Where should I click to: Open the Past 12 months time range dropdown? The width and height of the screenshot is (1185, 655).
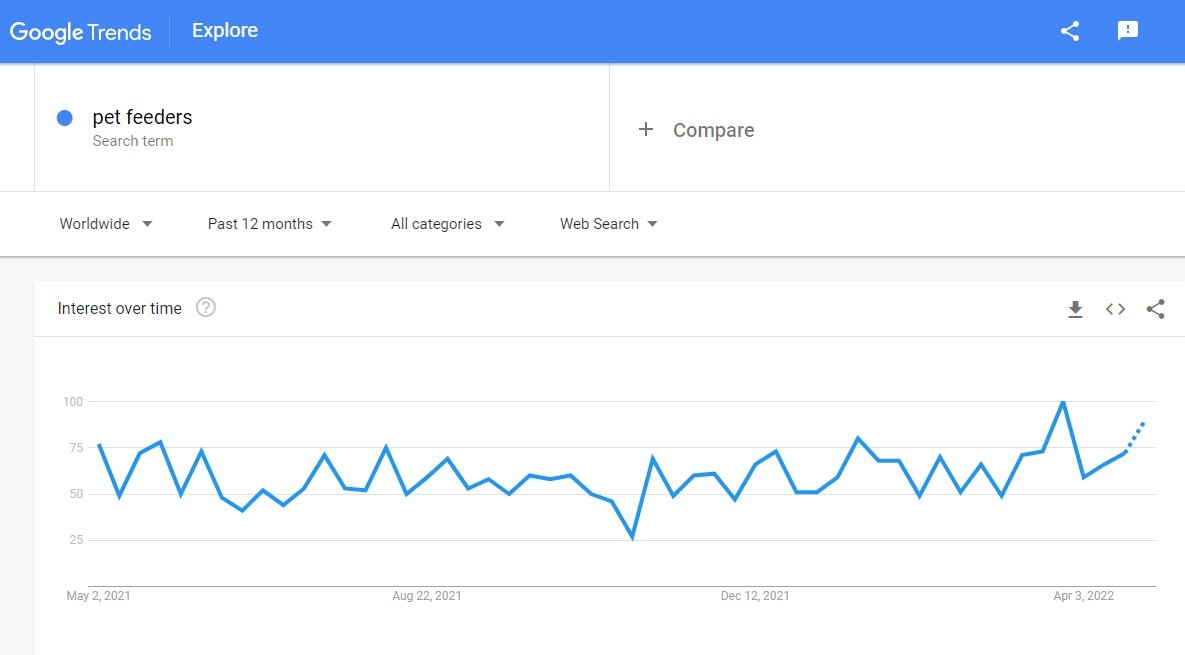point(270,224)
